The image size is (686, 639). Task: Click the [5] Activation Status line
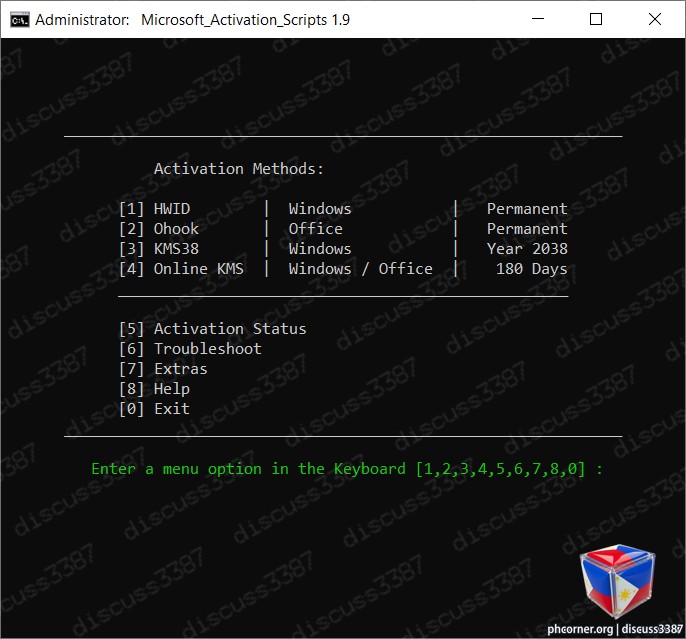click(213, 328)
